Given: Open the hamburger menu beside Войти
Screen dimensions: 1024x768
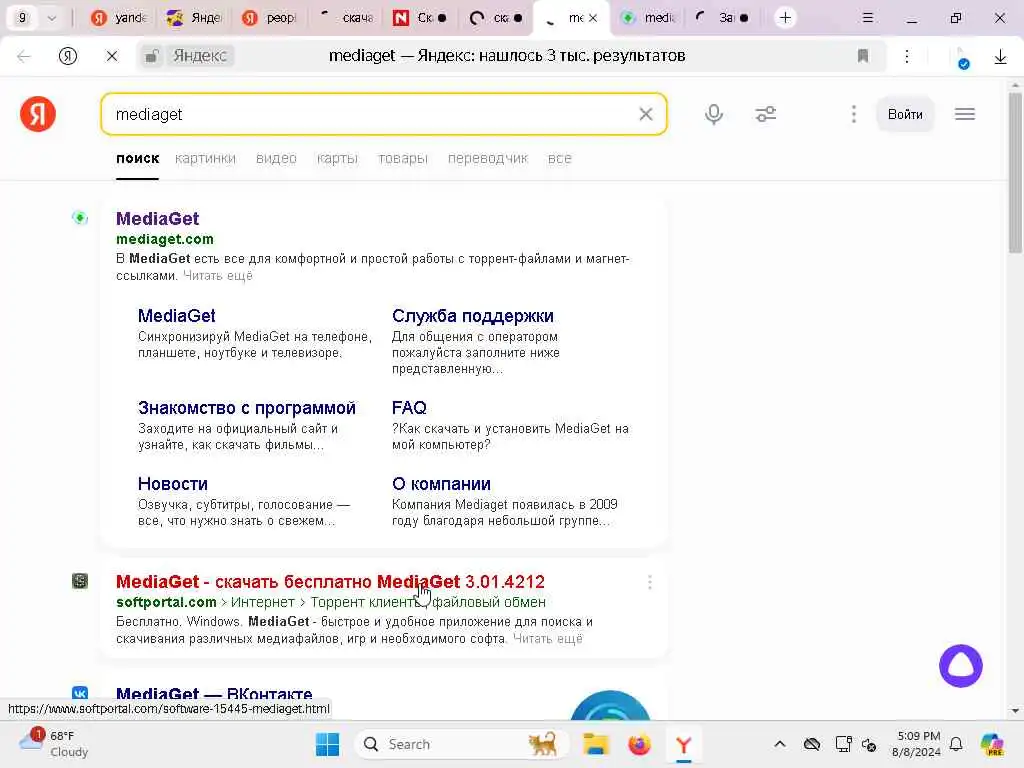Looking at the screenshot, I should [x=965, y=114].
